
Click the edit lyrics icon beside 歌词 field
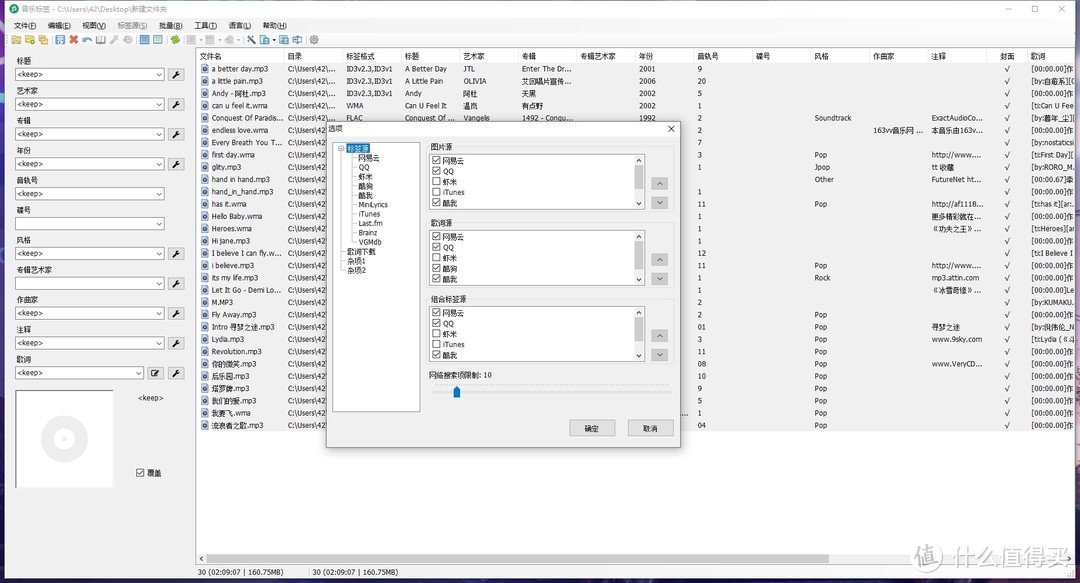click(x=155, y=373)
